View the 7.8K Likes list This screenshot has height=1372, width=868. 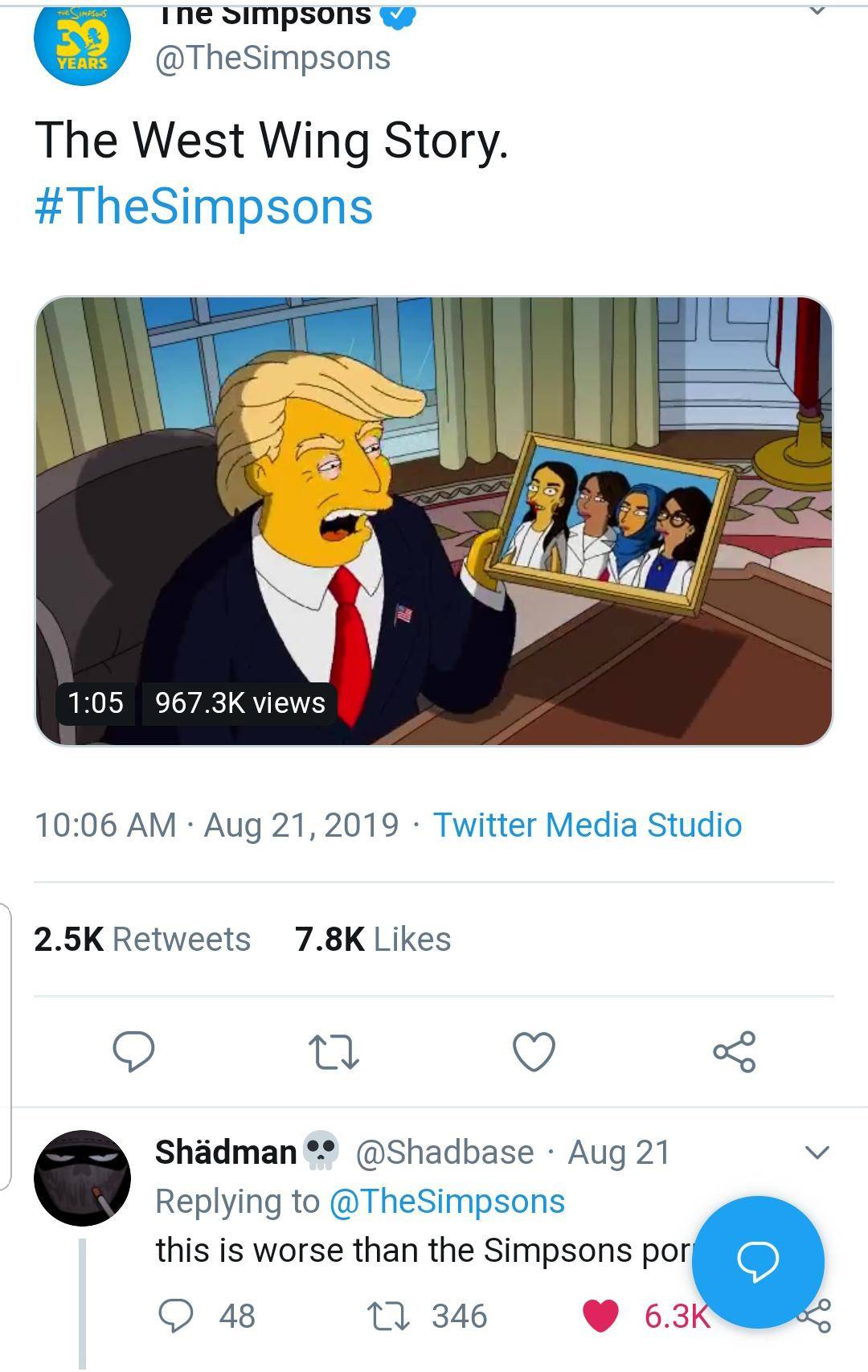(x=373, y=939)
